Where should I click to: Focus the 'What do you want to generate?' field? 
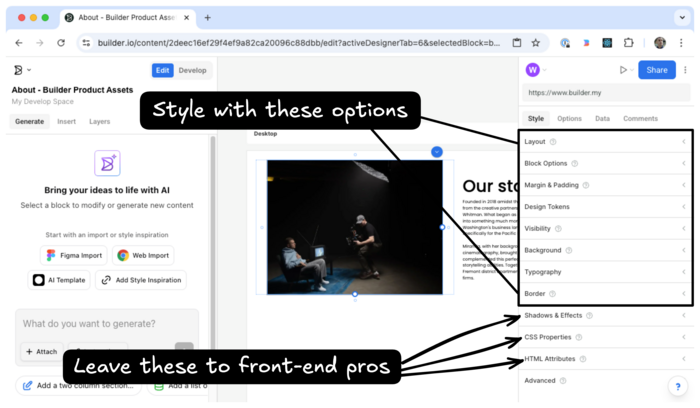point(107,324)
